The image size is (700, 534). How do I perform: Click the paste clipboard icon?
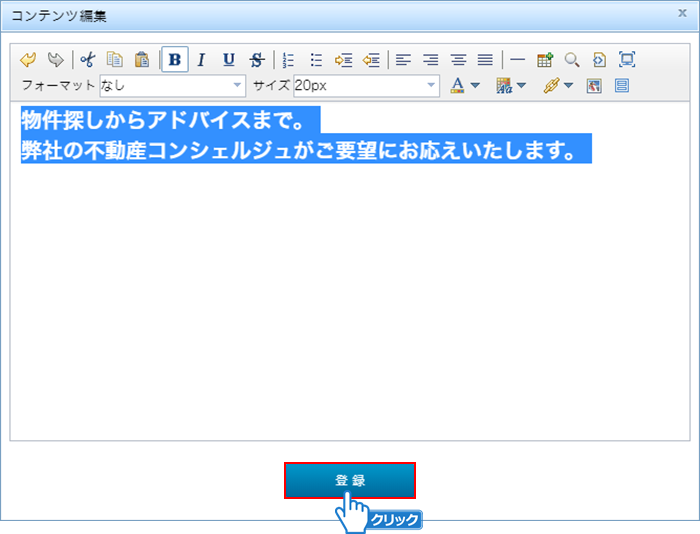tap(142, 59)
